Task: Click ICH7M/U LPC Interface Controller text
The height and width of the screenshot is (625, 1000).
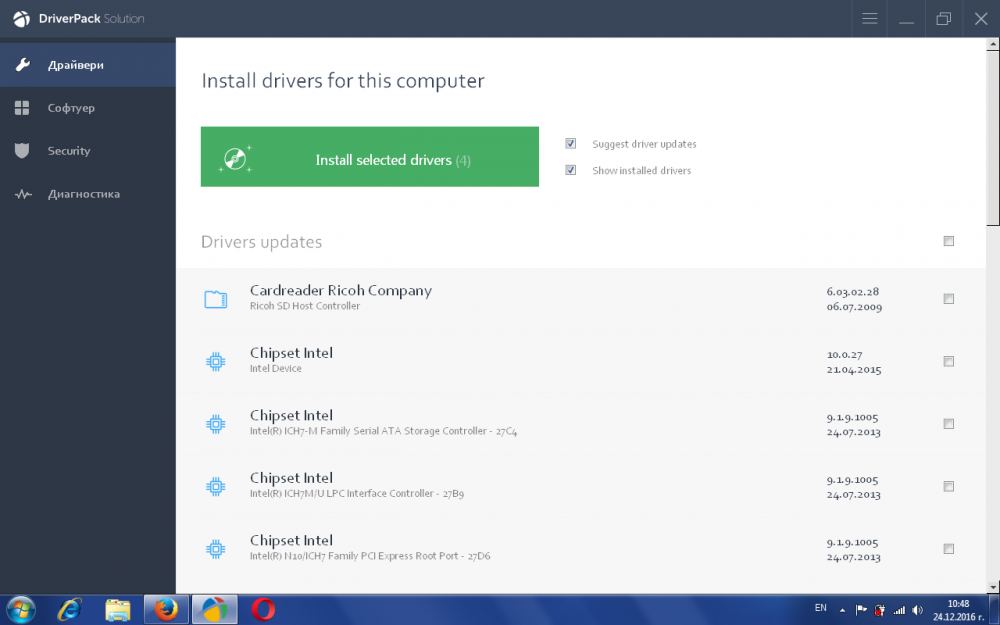Action: pos(357,494)
